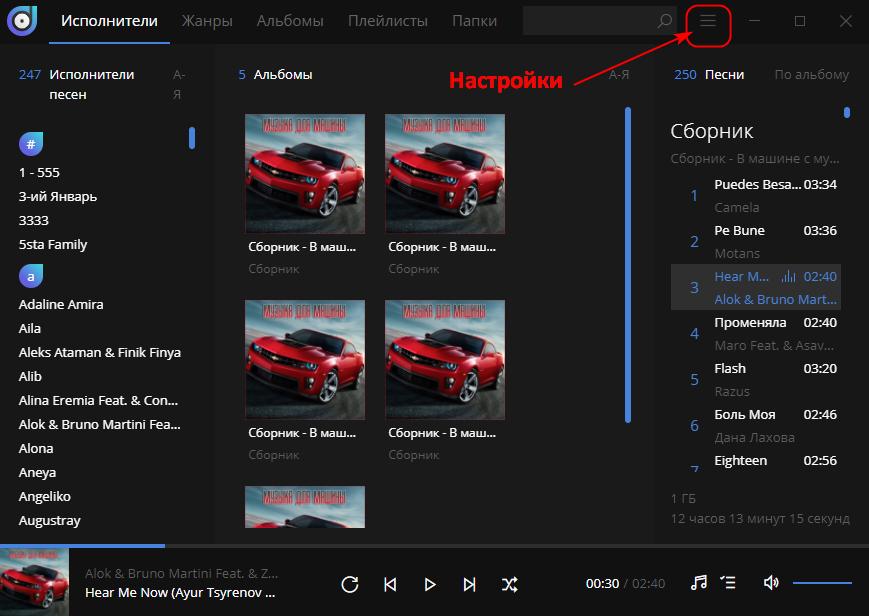Select artist 'Alina Eremia Feat. & Con...'
The width and height of the screenshot is (869, 616).
click(98, 400)
